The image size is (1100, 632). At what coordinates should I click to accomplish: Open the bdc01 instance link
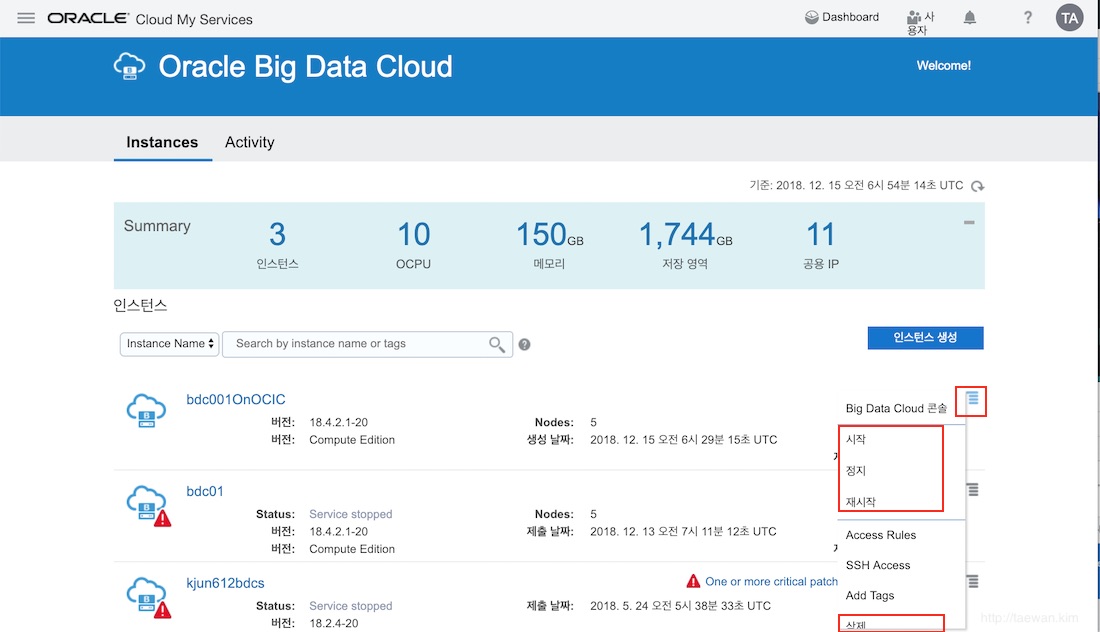point(205,491)
